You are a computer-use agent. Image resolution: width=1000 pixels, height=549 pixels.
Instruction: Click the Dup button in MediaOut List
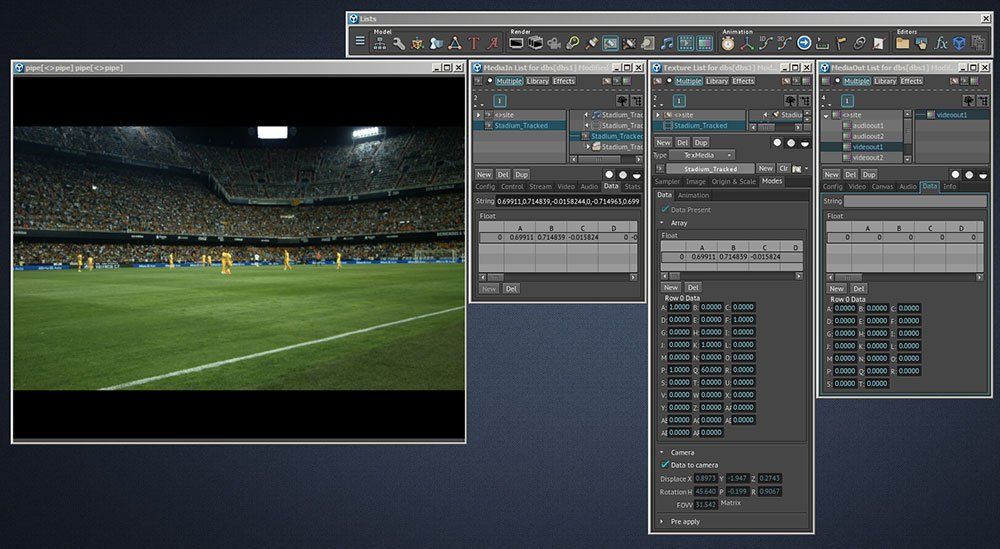(867, 174)
